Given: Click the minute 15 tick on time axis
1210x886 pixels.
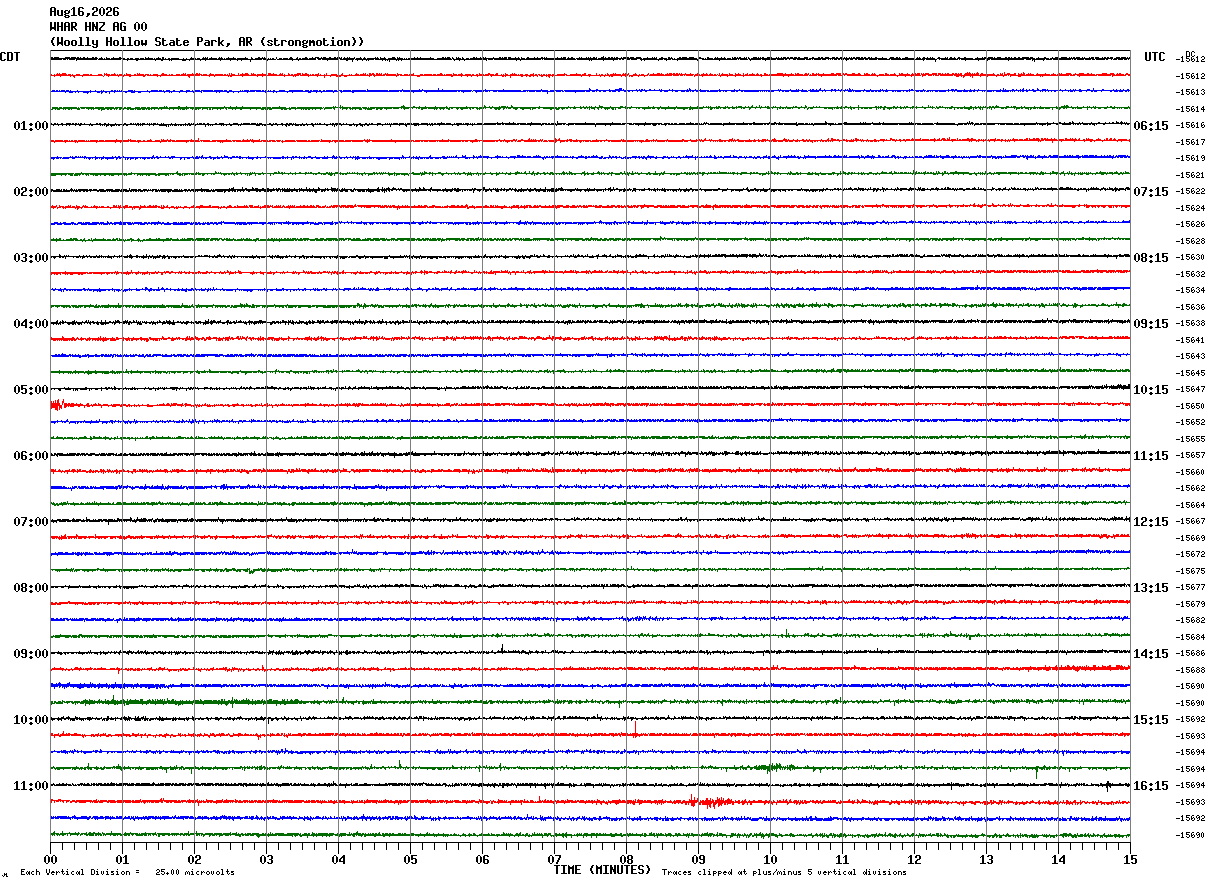Looking at the screenshot, I should coord(1130,860).
